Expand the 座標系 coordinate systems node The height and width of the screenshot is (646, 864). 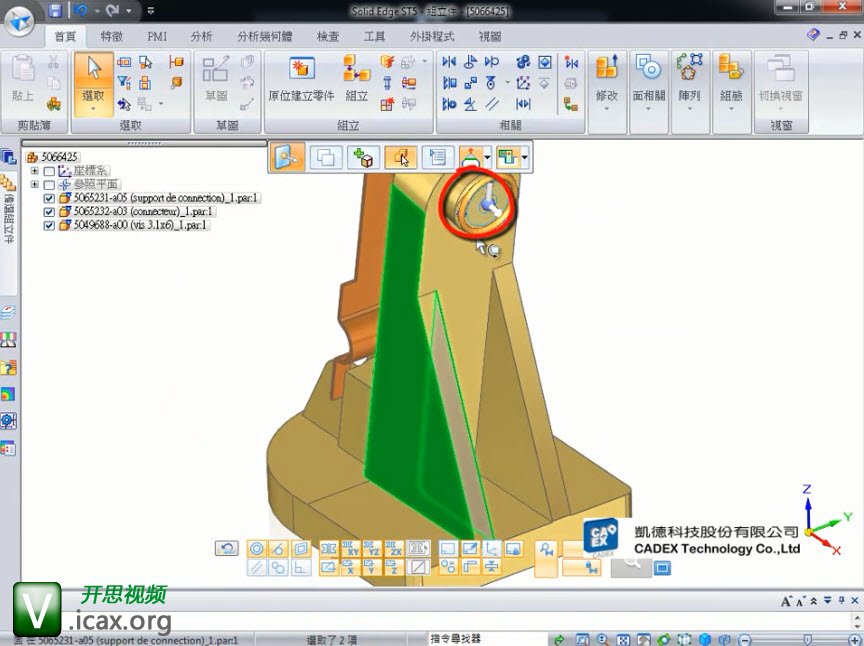click(35, 171)
